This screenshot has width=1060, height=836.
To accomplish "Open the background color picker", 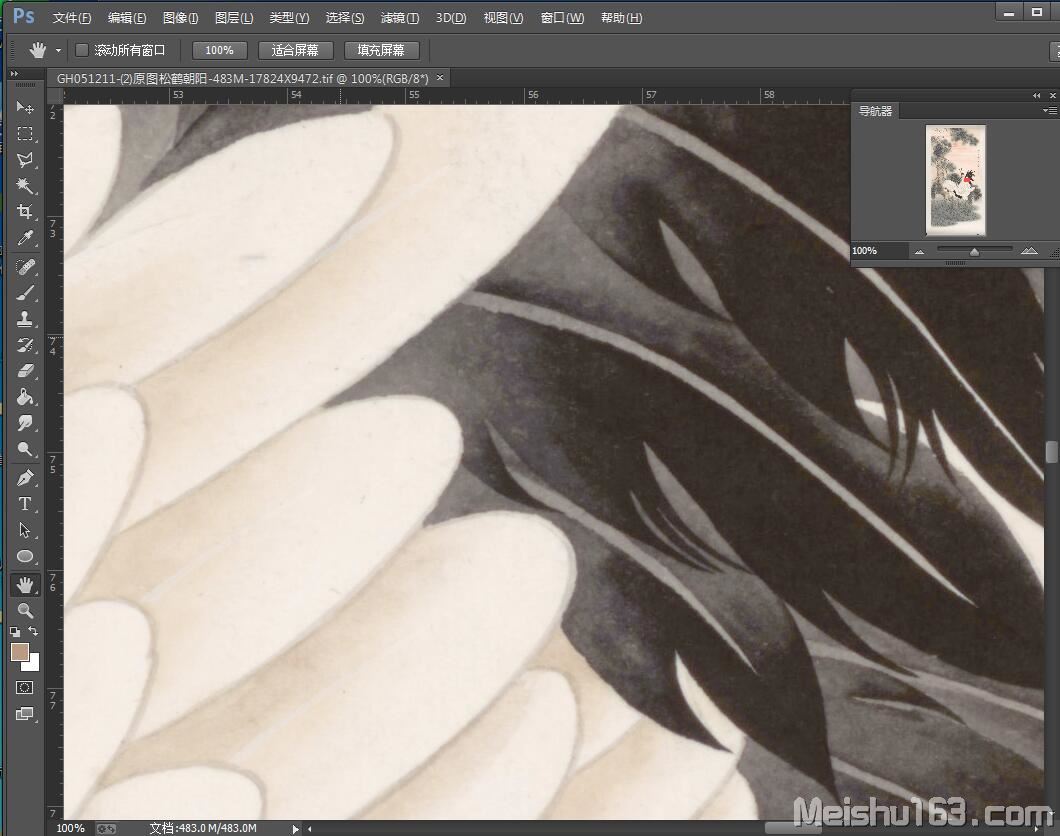I will point(34,663).
